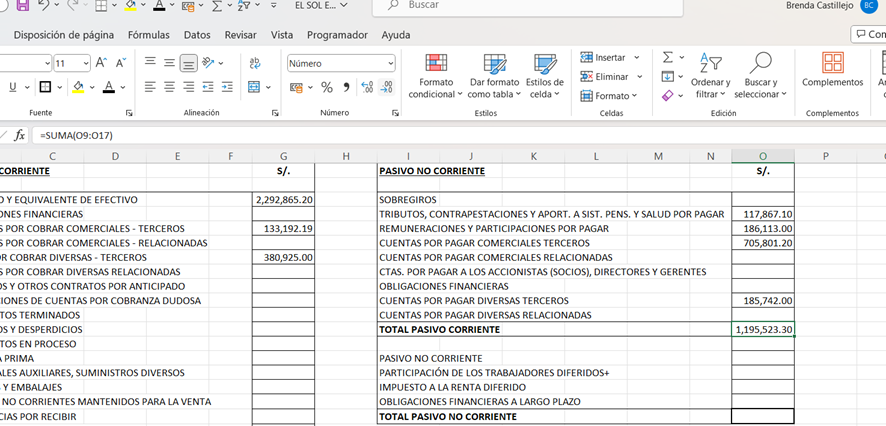This screenshot has height=426, width=886.
Task: Open the Formato condicional dropdown
Action: click(x=436, y=76)
